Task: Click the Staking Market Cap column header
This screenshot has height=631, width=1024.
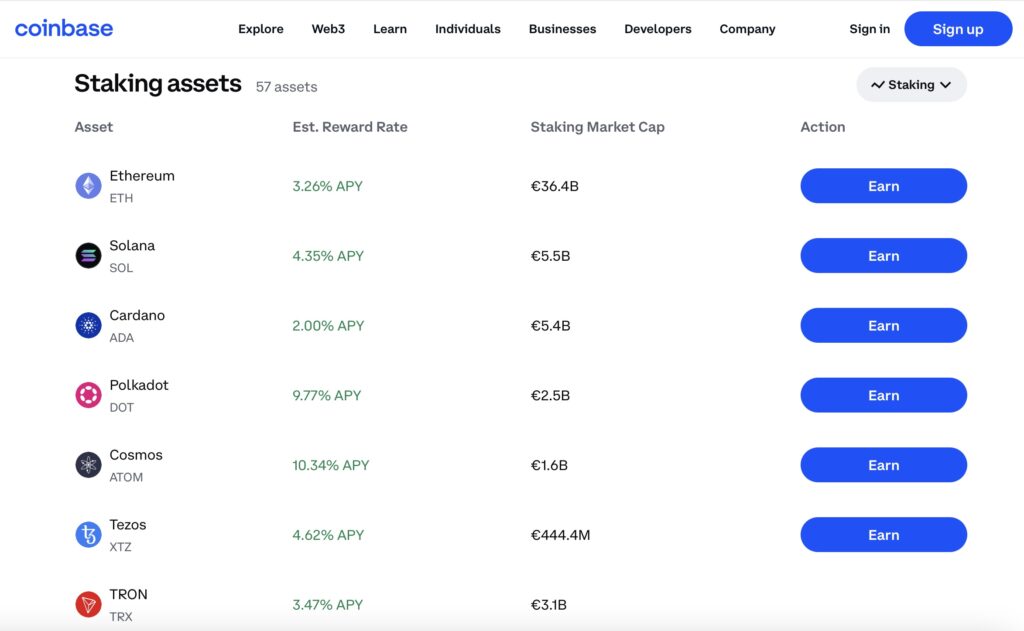Action: click(x=597, y=127)
